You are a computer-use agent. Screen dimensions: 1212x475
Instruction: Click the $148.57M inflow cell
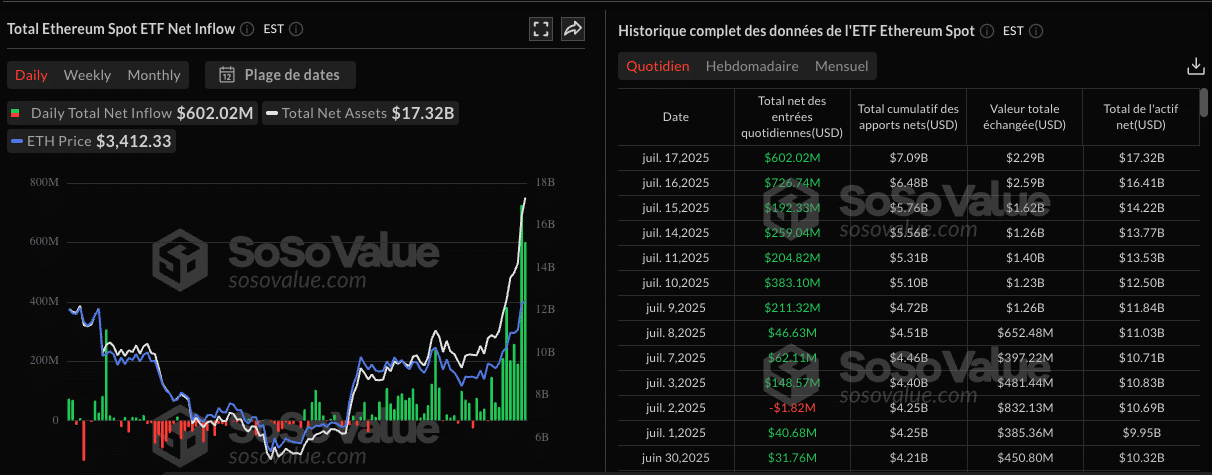click(x=792, y=383)
